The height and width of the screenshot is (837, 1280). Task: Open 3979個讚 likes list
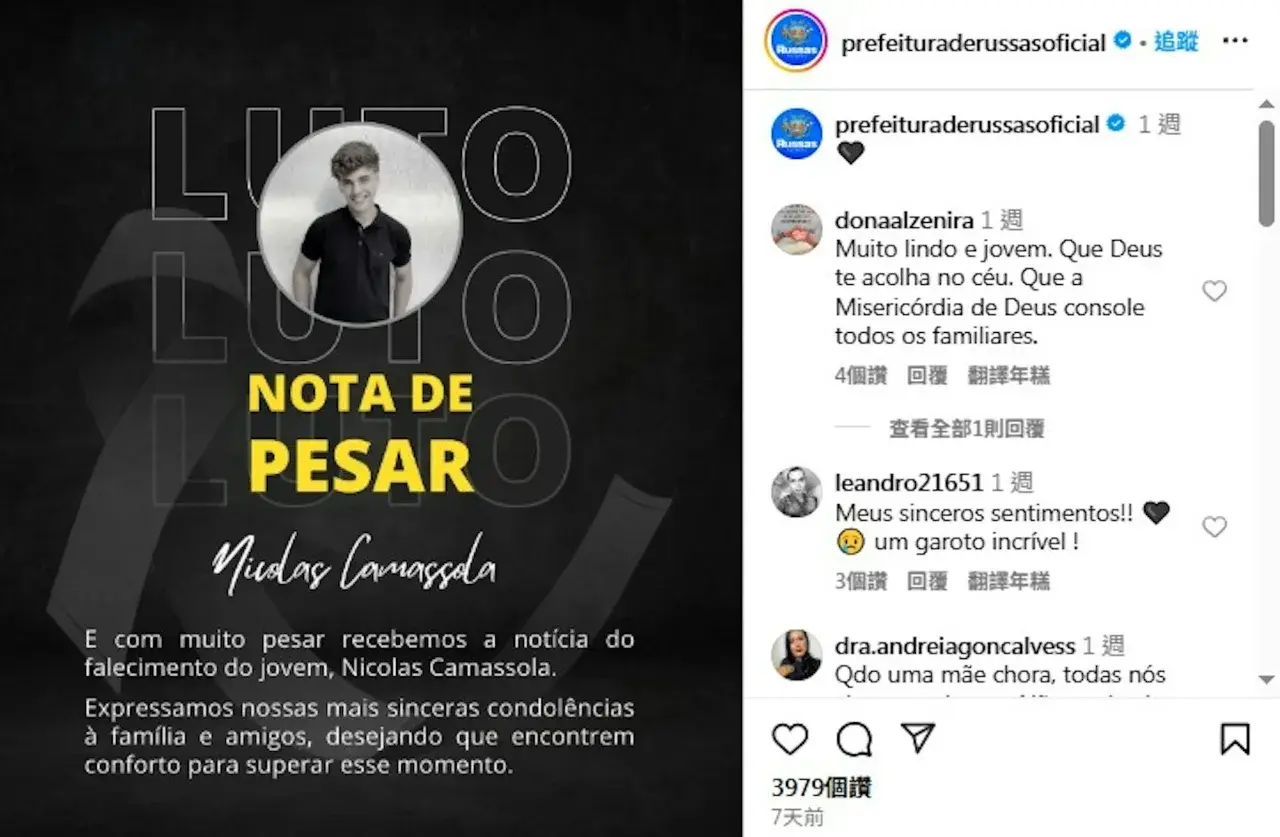click(x=821, y=788)
